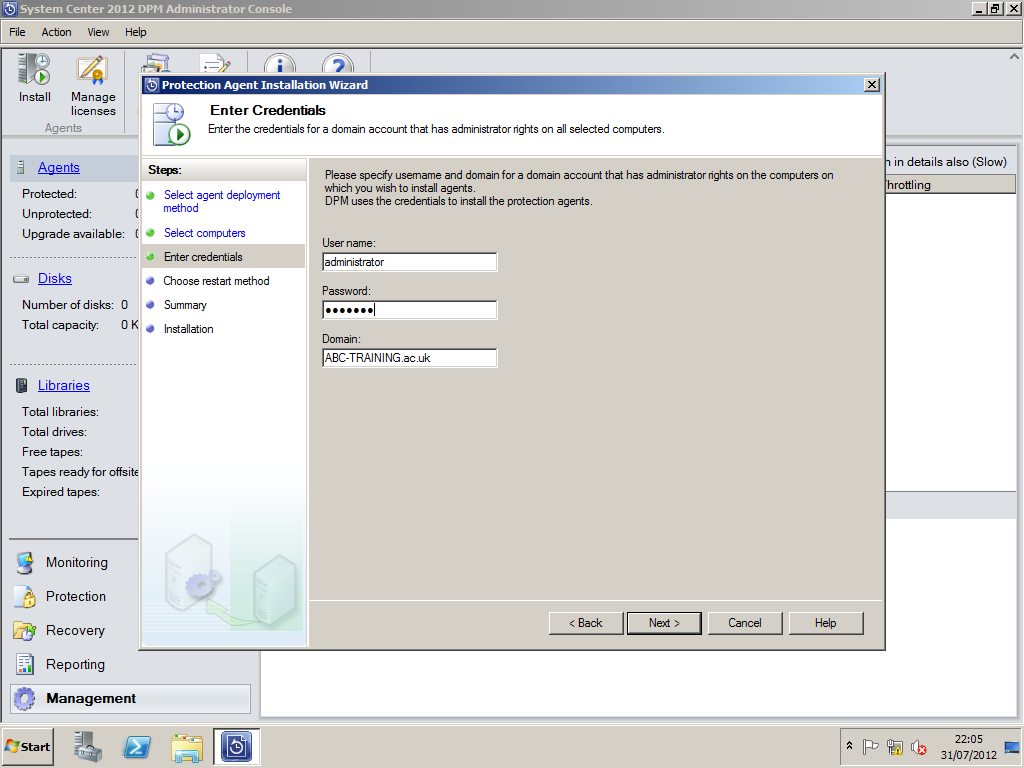Viewport: 1024px width, 768px height.
Task: Open the Protection workspace icon
Action: click(25, 596)
